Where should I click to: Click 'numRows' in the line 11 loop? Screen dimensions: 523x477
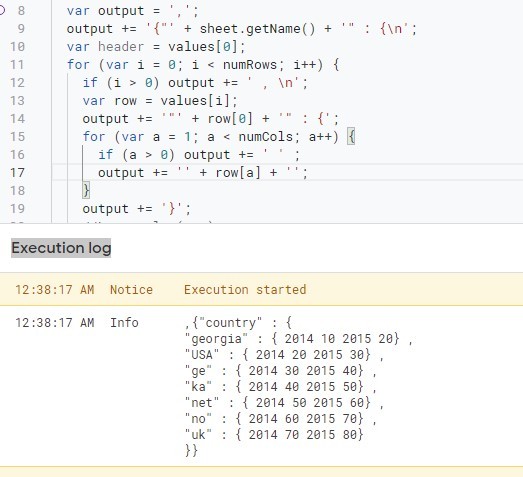(x=250, y=65)
